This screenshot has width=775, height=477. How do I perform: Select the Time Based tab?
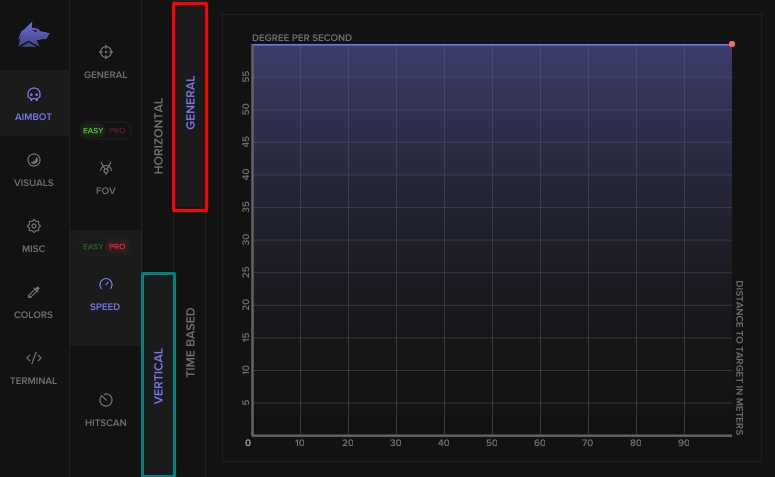point(190,342)
